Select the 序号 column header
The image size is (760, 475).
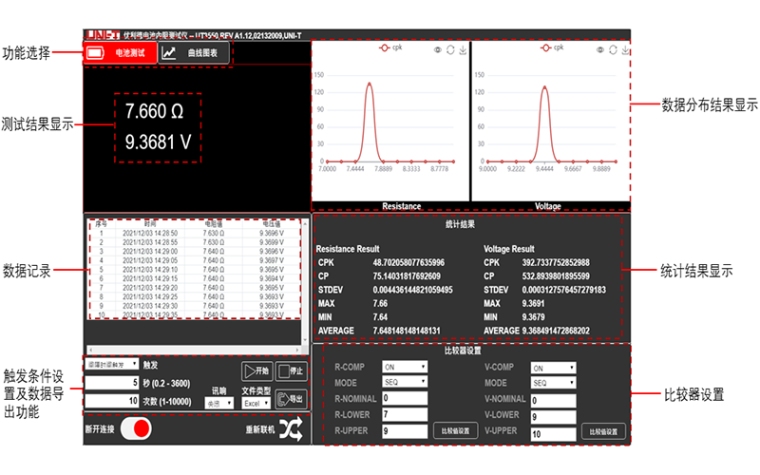point(101,224)
